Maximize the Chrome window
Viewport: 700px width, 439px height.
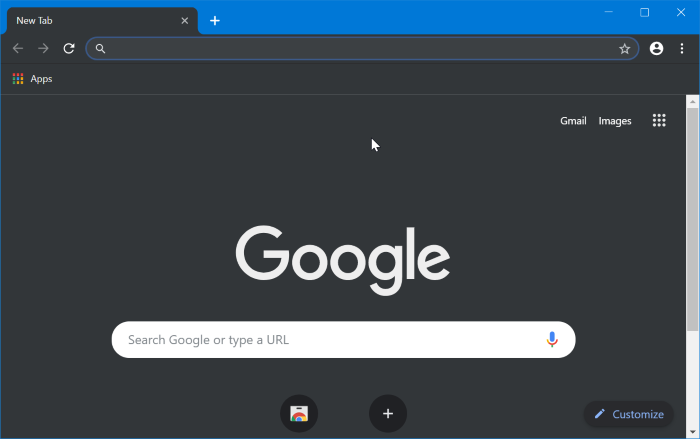pyautogui.click(x=644, y=12)
